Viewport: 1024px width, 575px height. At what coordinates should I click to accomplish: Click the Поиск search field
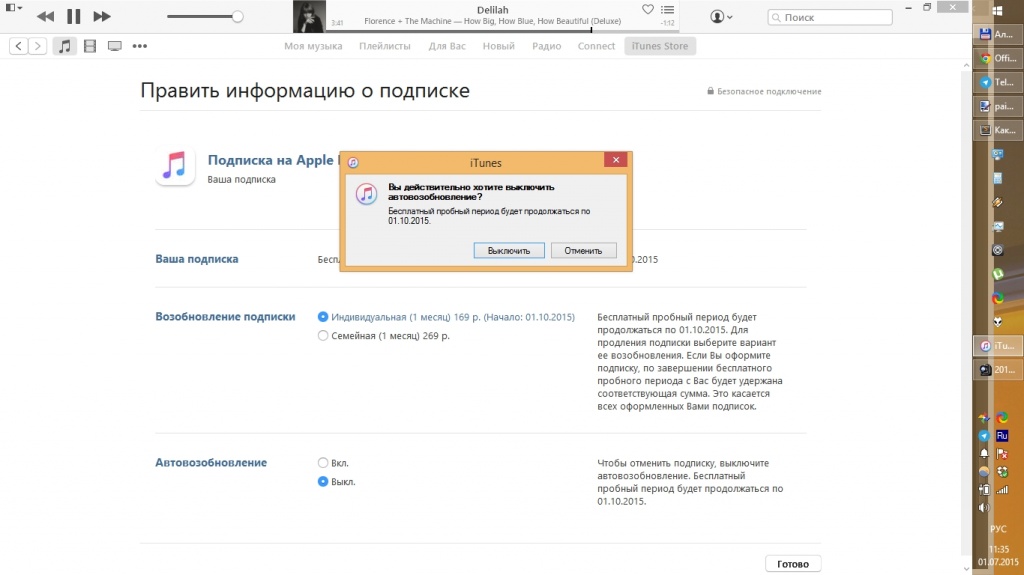(830, 18)
